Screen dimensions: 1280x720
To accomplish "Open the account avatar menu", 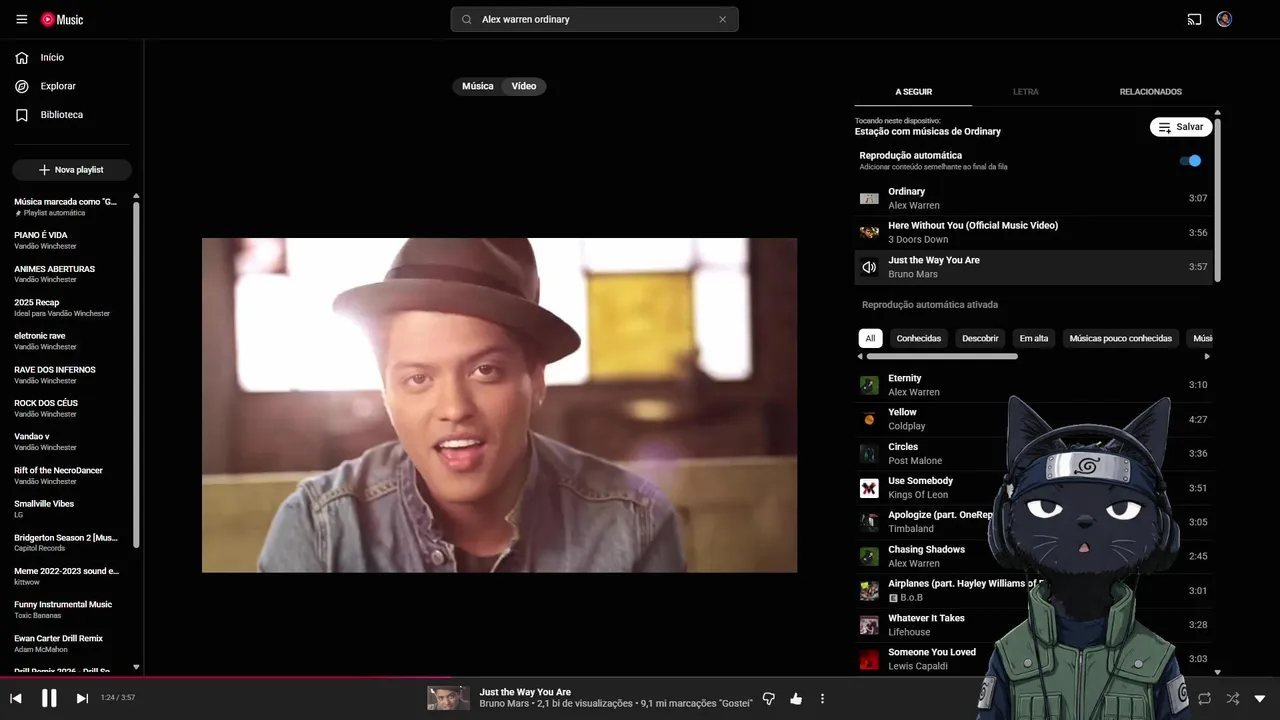I will [1224, 19].
